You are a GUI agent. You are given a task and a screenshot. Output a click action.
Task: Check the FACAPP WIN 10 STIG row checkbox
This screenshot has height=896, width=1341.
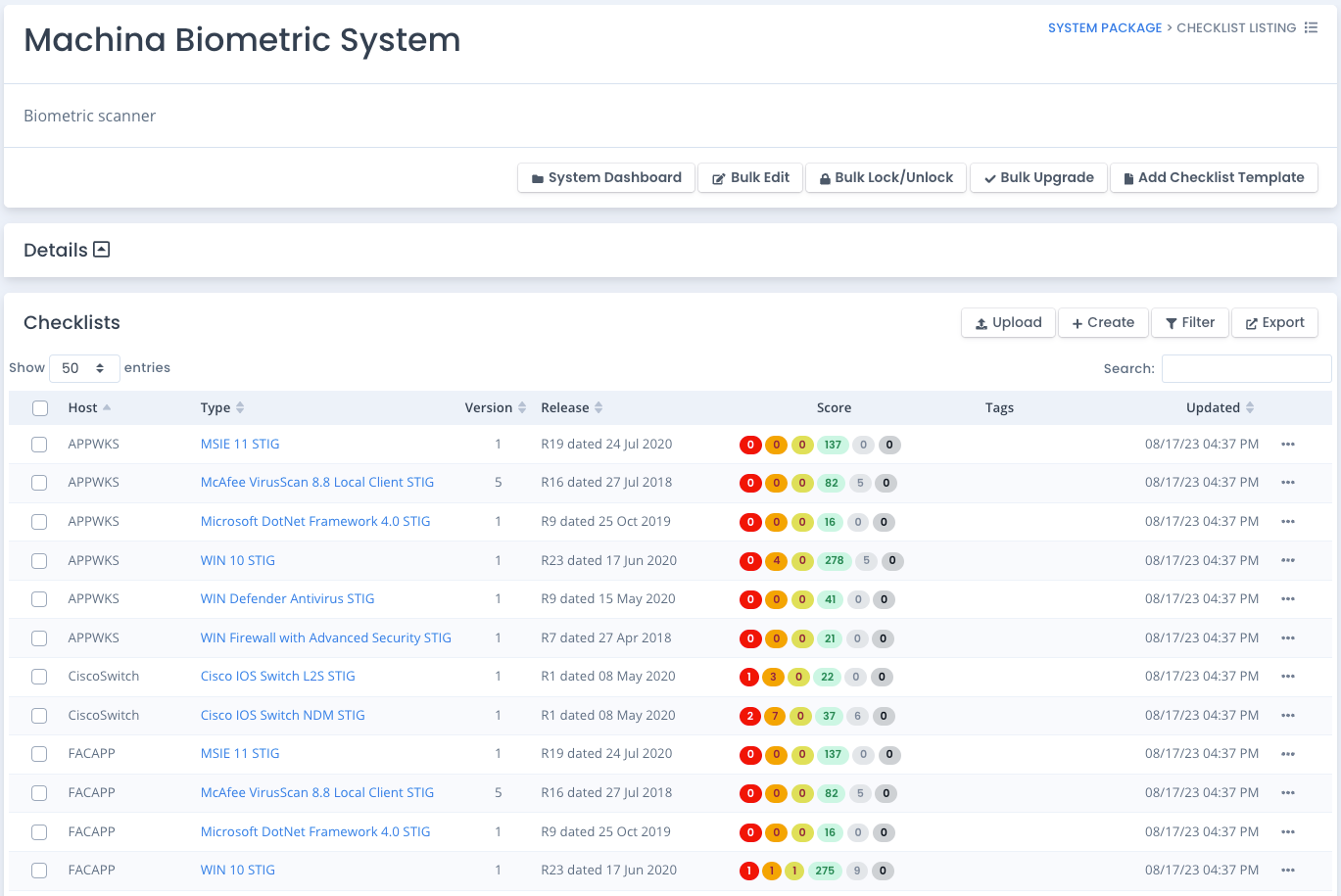click(38, 870)
